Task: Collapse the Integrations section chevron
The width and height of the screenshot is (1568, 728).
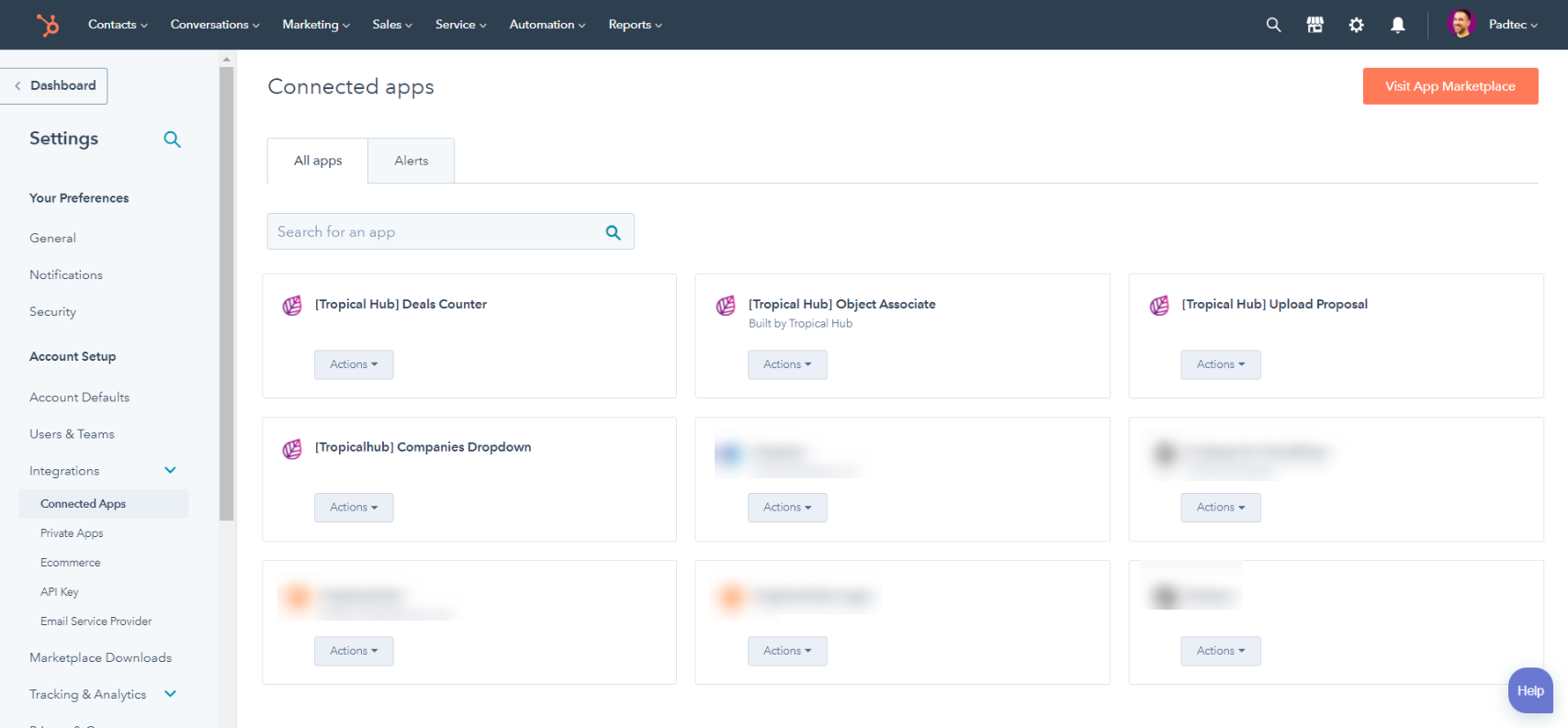Action: (x=170, y=470)
